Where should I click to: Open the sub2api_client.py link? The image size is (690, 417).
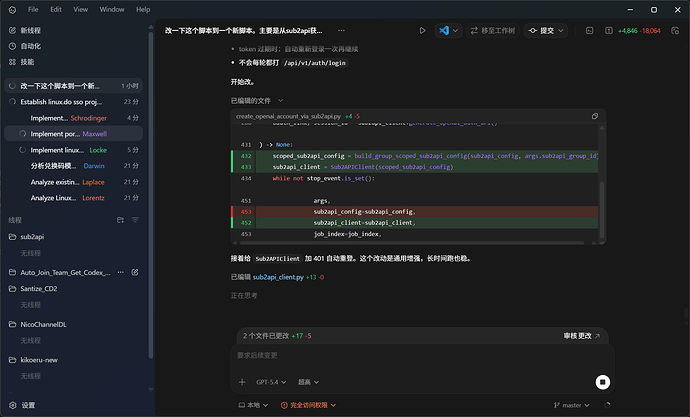click(x=278, y=277)
